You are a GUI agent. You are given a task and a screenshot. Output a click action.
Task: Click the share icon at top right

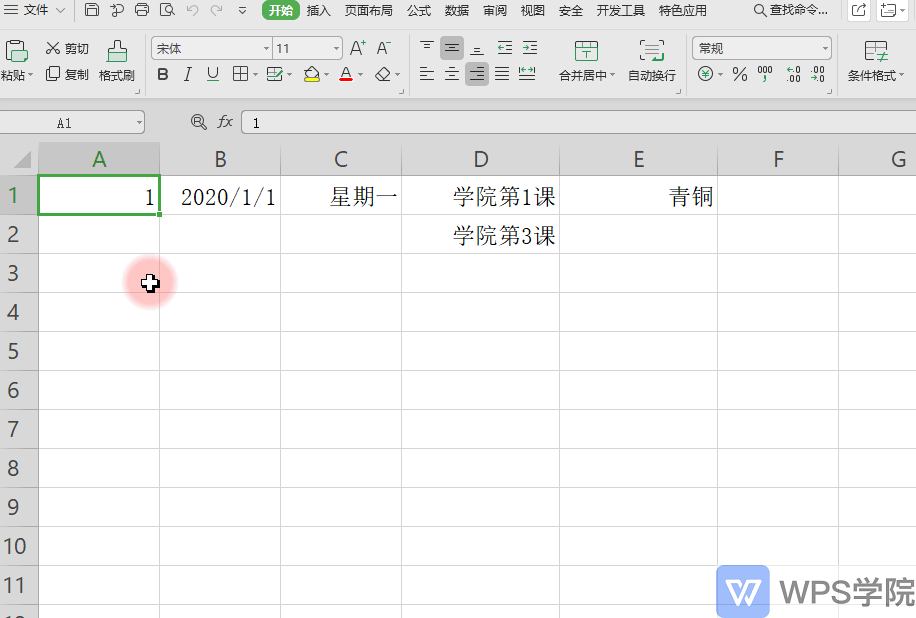tap(859, 10)
